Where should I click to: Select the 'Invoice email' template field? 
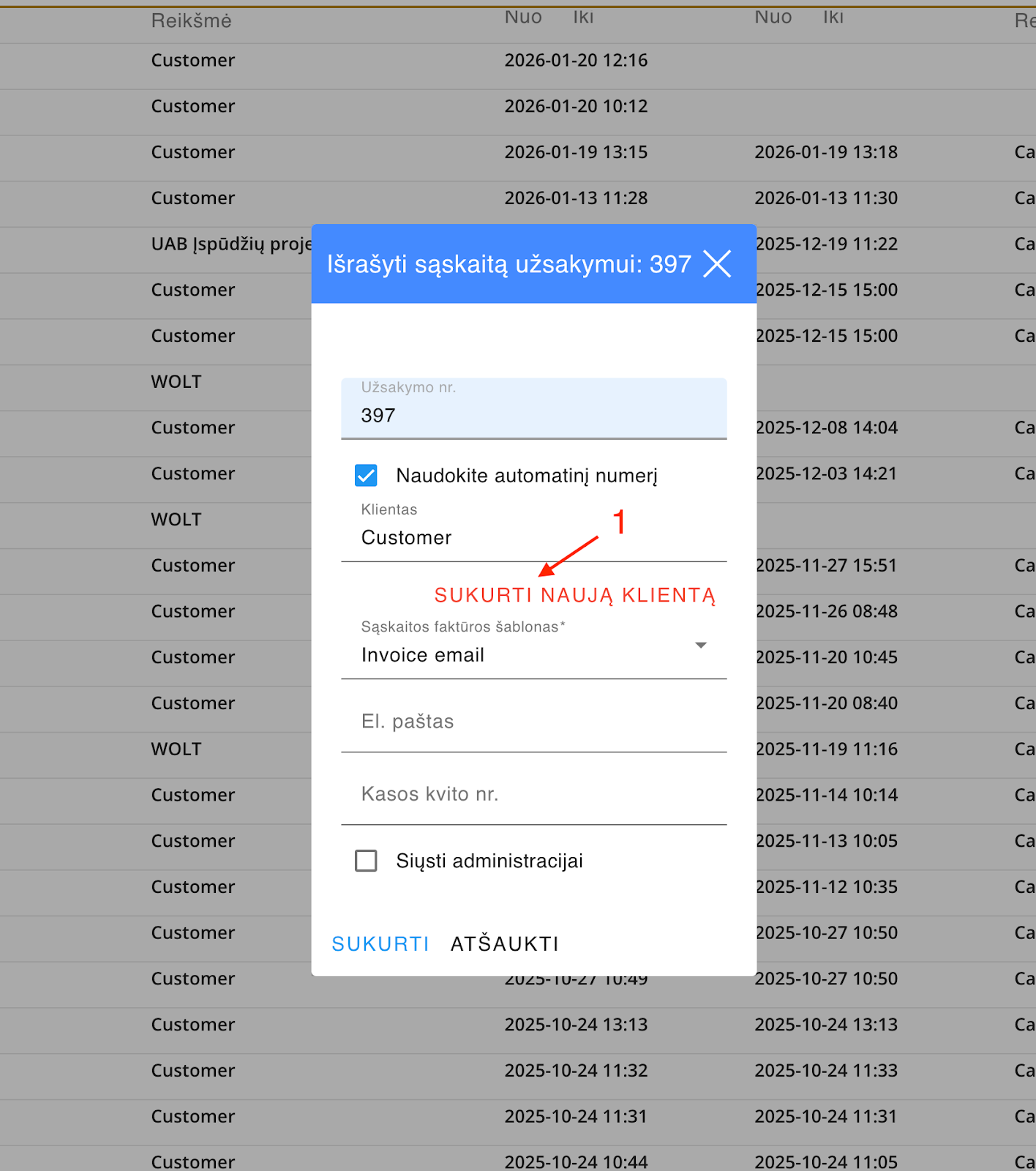[512, 654]
